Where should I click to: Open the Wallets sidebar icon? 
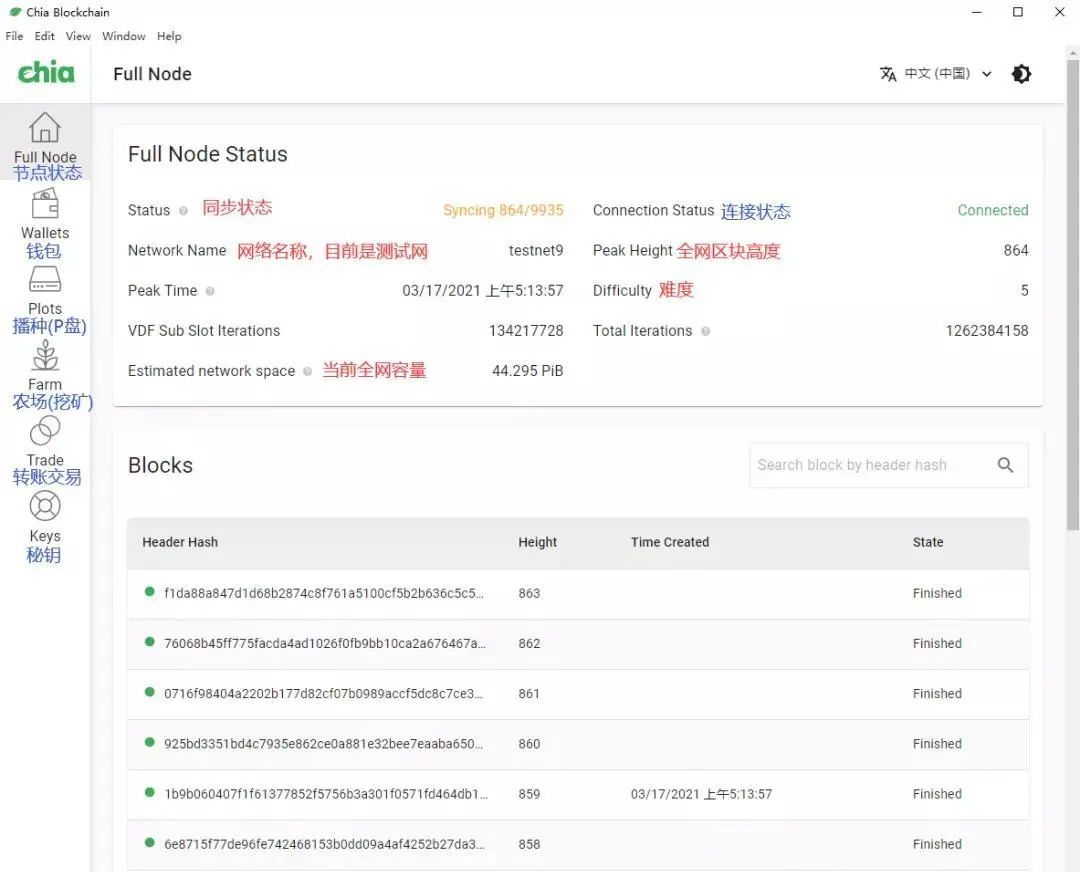pyautogui.click(x=45, y=204)
